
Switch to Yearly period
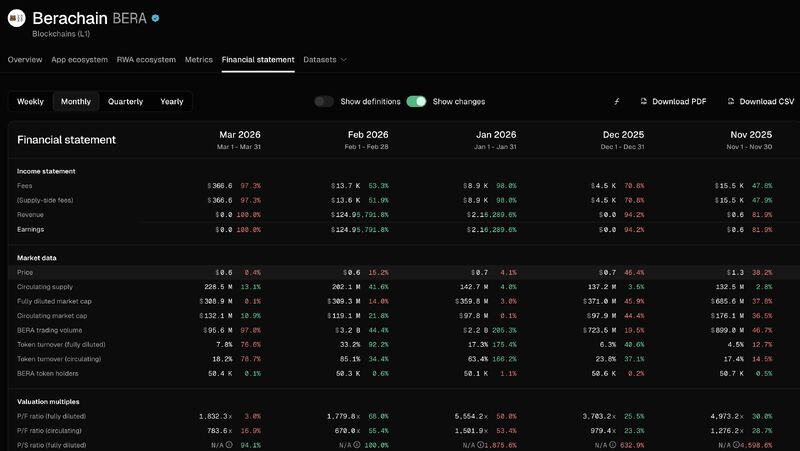(172, 102)
